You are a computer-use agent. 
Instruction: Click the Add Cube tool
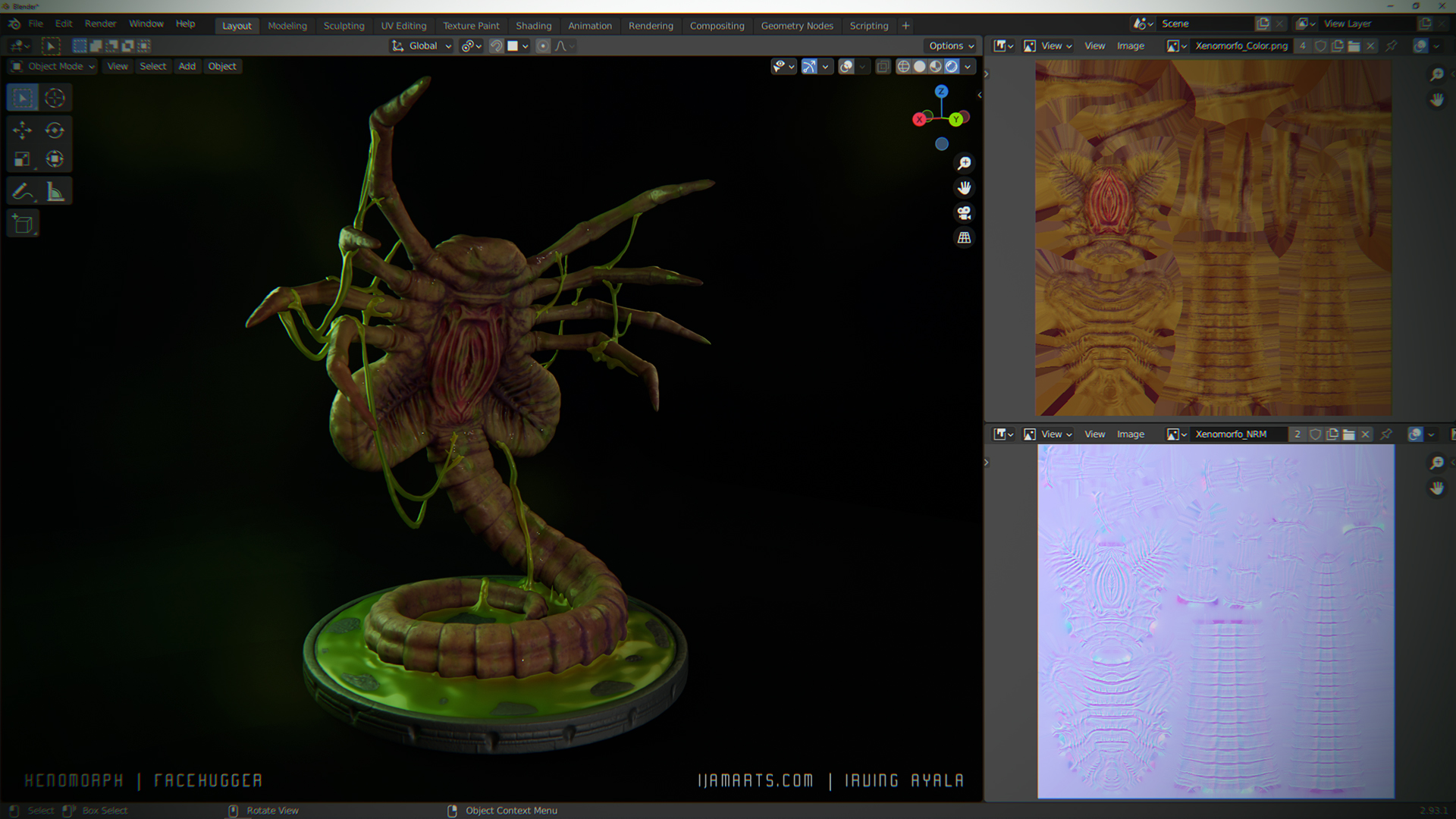point(22,224)
